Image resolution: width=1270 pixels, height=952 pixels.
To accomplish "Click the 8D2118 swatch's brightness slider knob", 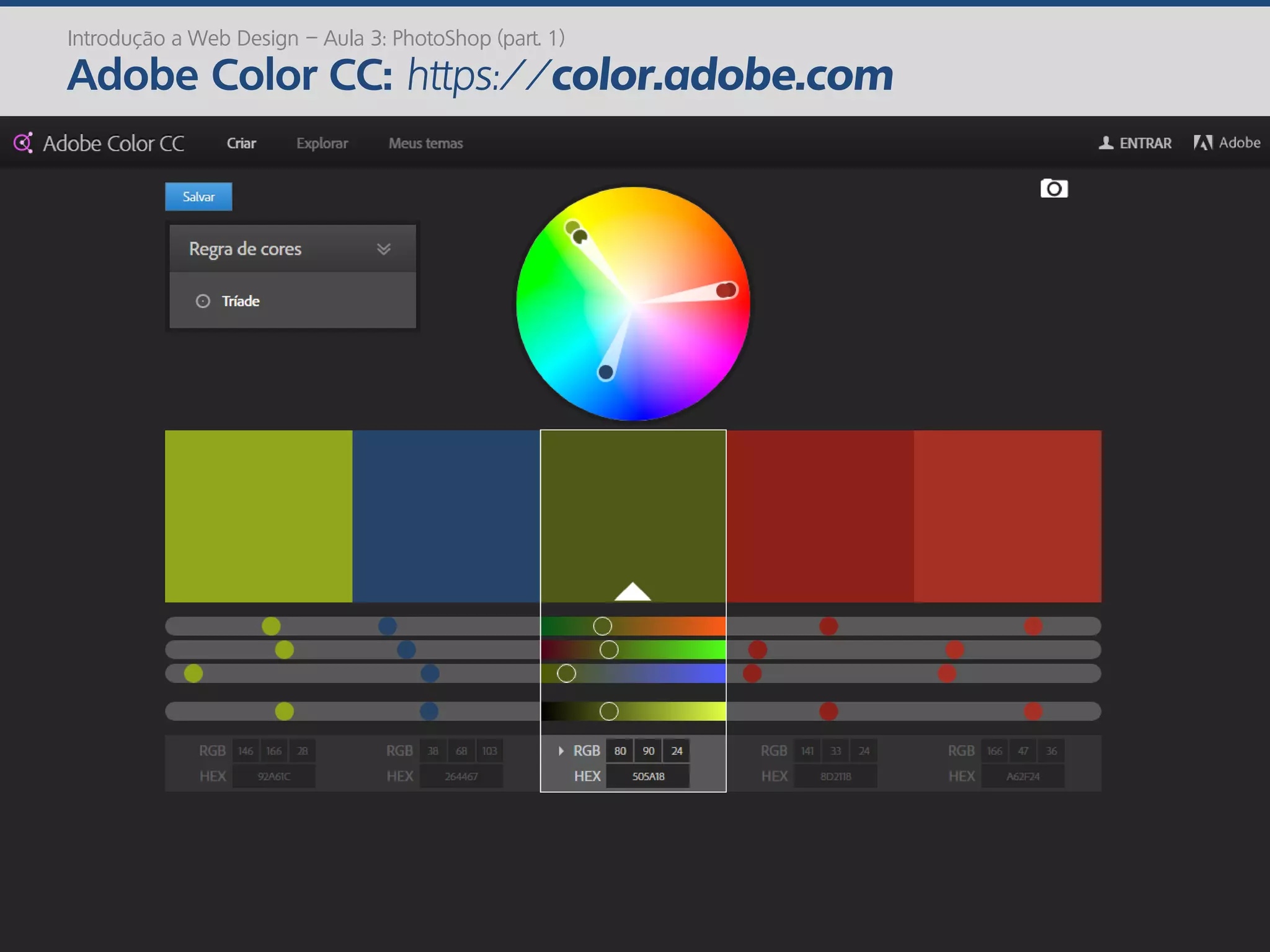I will point(828,711).
